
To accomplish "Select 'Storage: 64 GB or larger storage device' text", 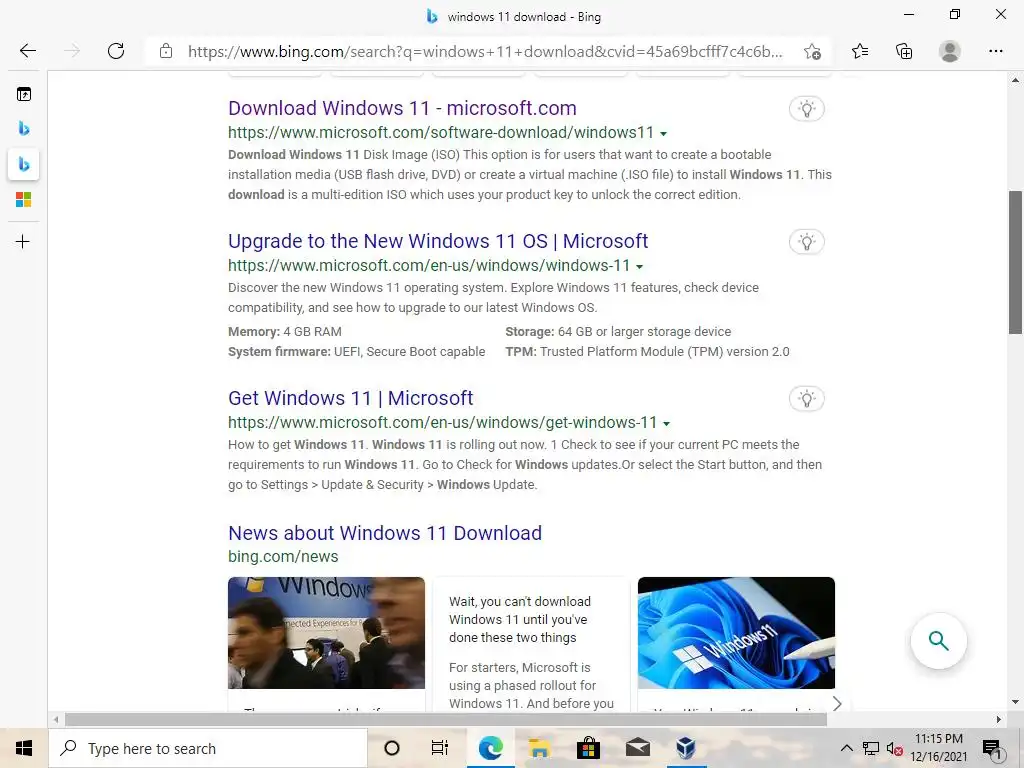I will point(618,332).
